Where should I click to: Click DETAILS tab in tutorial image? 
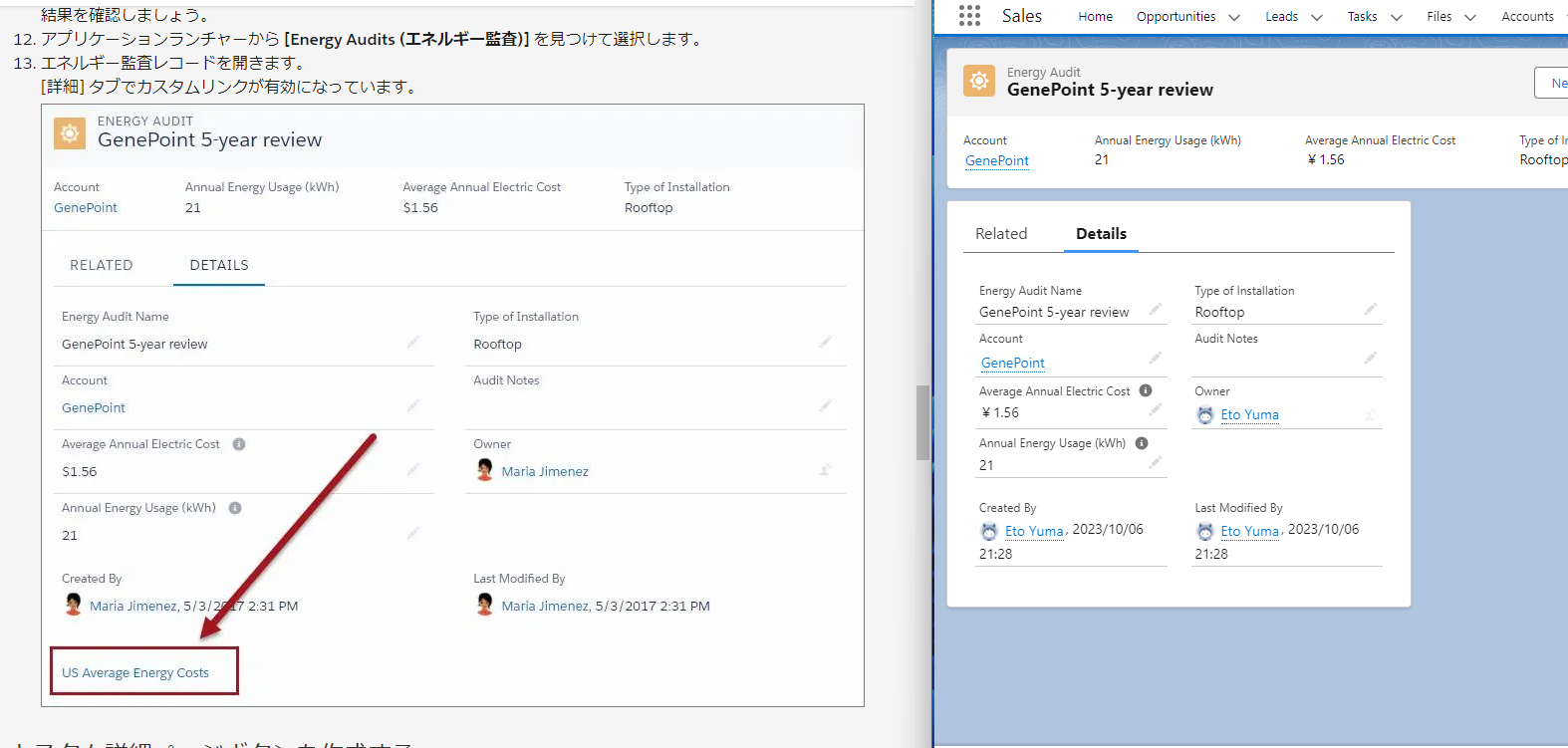219,265
